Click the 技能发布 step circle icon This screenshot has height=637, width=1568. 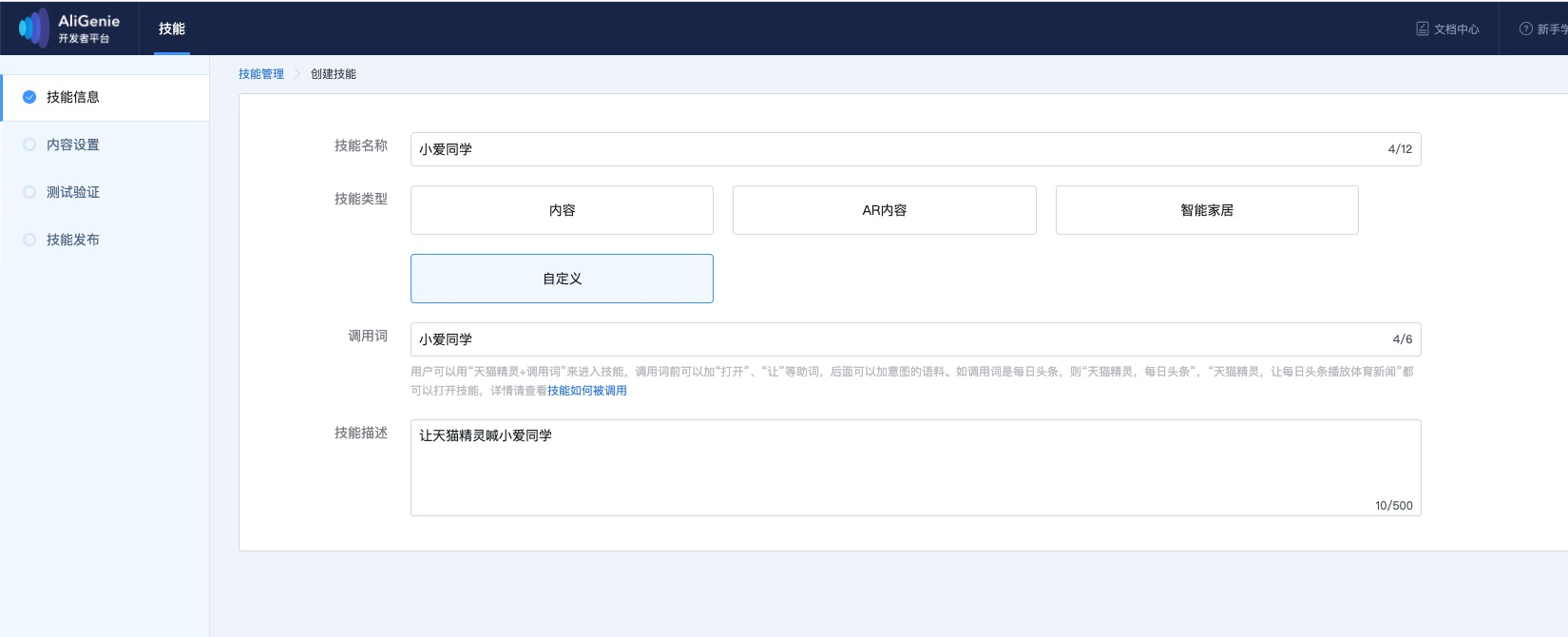pos(29,240)
